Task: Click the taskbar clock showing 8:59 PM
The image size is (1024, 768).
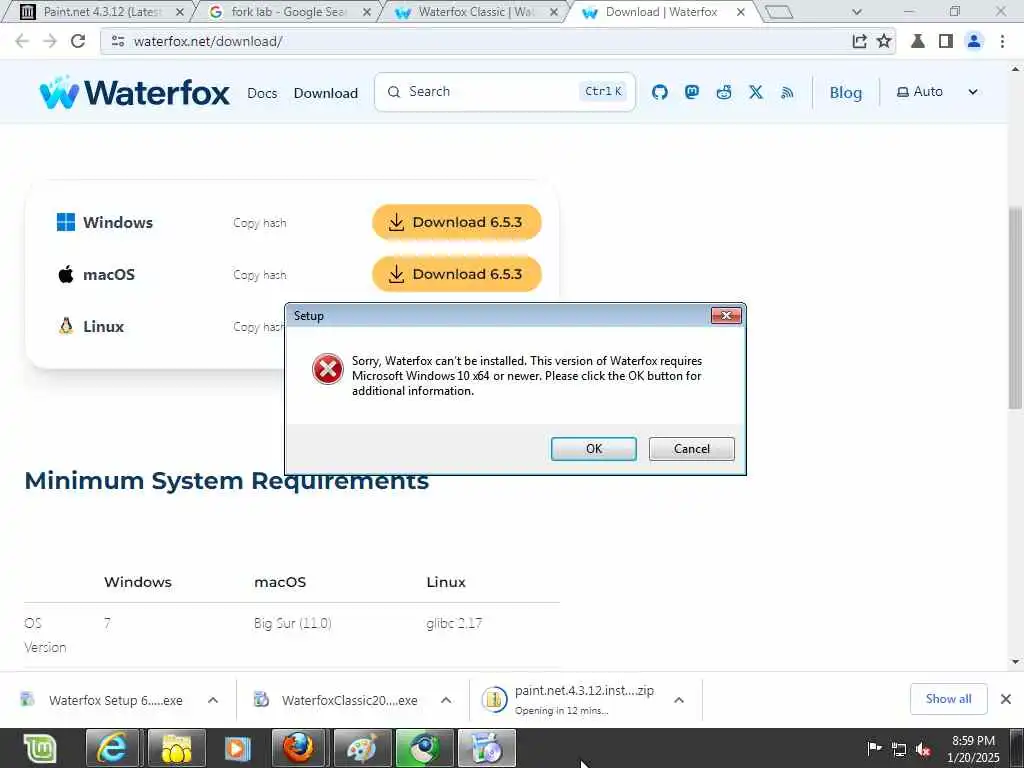Action: coord(973,748)
